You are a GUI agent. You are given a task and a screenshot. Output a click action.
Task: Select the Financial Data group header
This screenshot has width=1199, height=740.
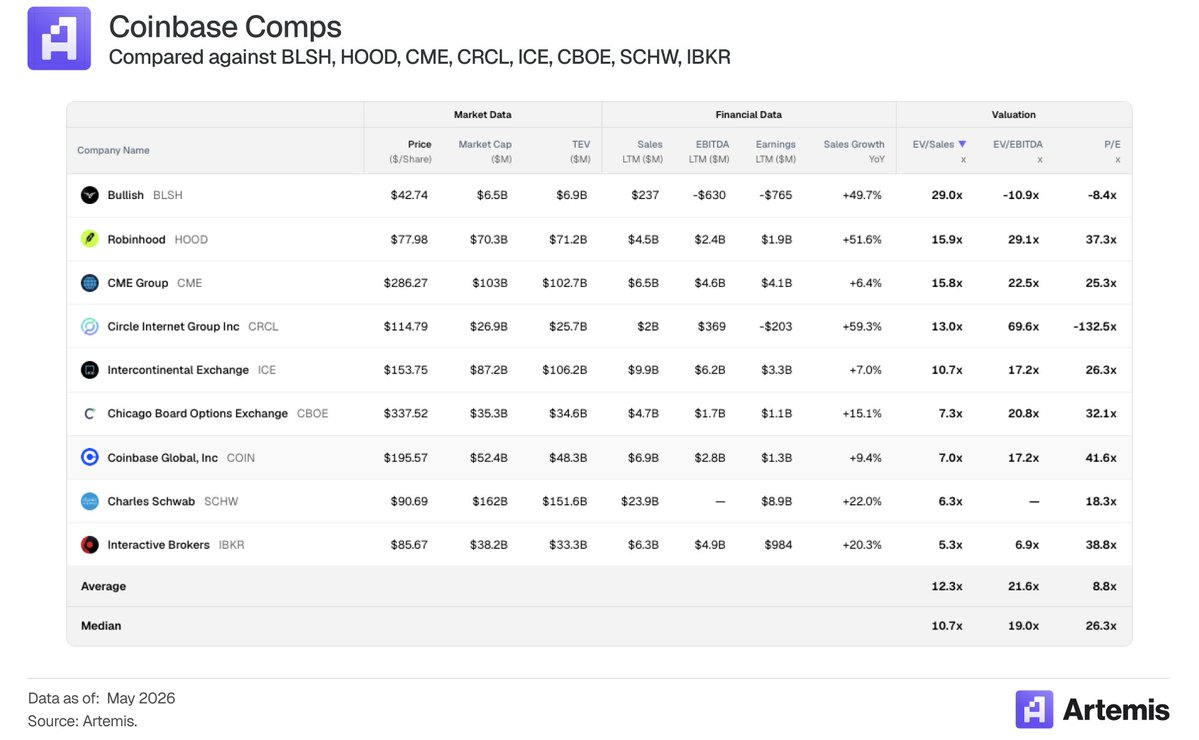coord(749,115)
